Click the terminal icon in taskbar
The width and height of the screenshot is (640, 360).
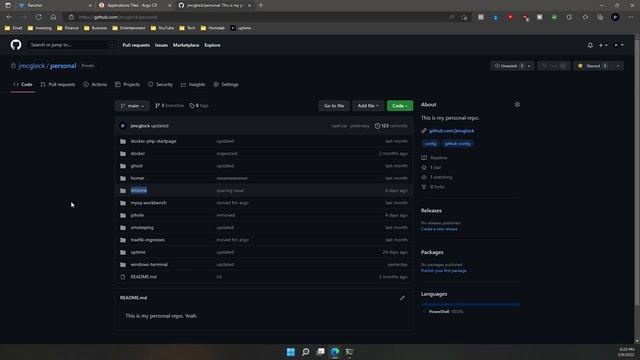tap(349, 352)
